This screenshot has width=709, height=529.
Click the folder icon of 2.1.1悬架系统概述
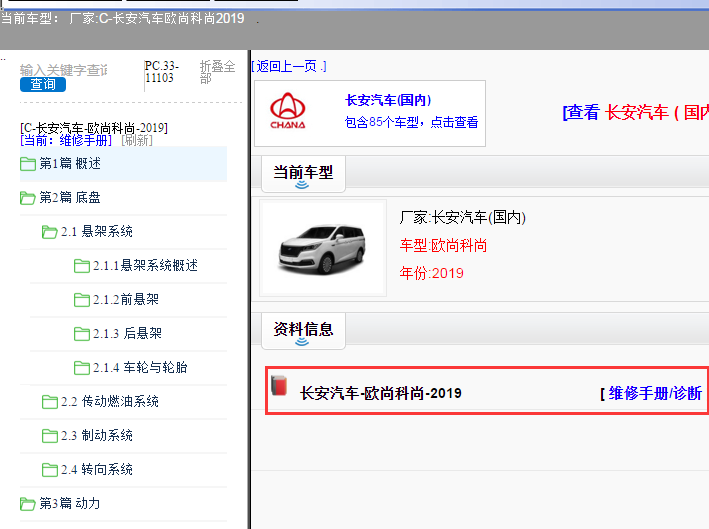(82, 266)
